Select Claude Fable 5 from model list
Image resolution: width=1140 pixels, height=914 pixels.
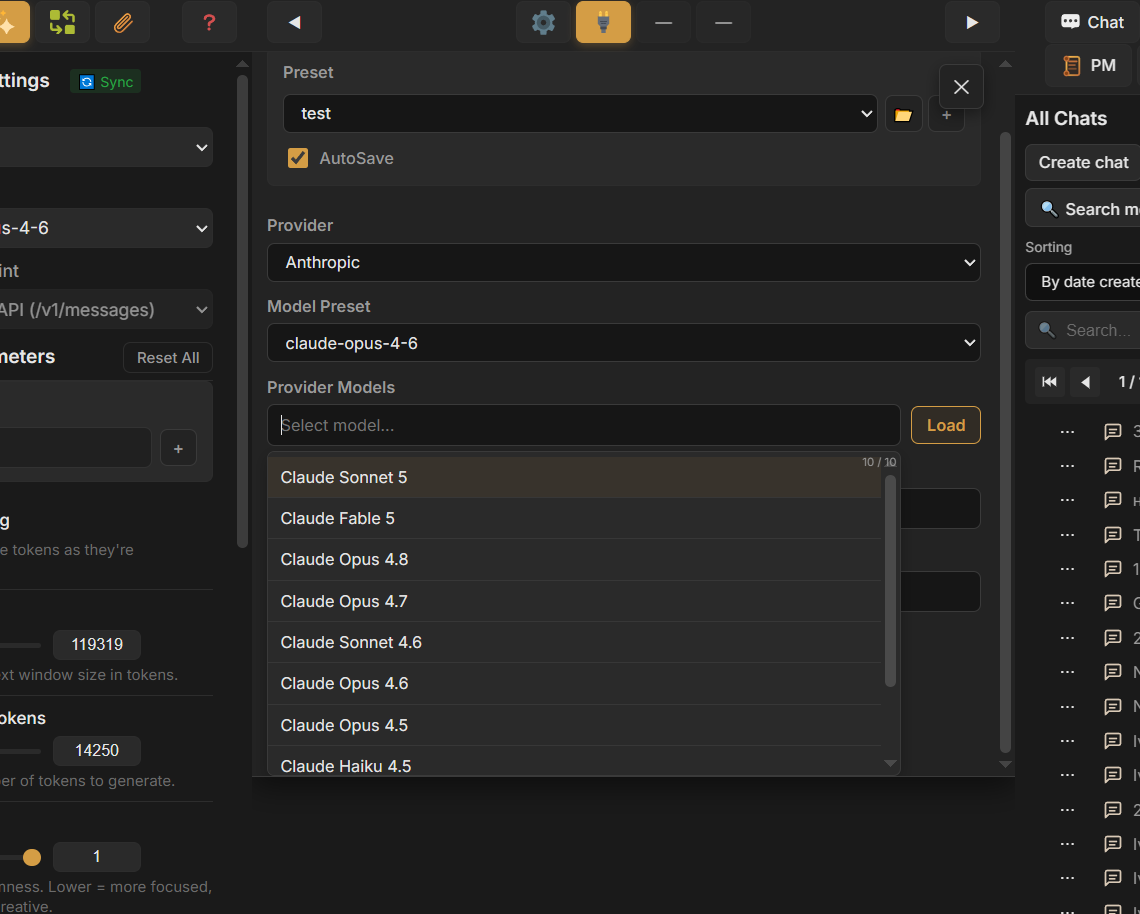(574, 518)
